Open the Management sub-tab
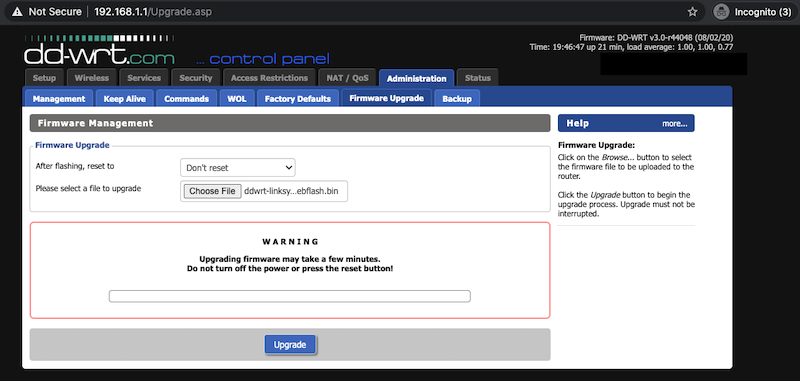Image resolution: width=800 pixels, height=381 pixels. coord(59,98)
